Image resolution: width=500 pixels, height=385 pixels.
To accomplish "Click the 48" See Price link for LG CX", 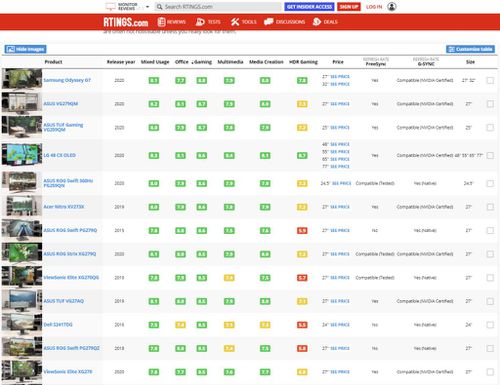I will pos(340,144).
